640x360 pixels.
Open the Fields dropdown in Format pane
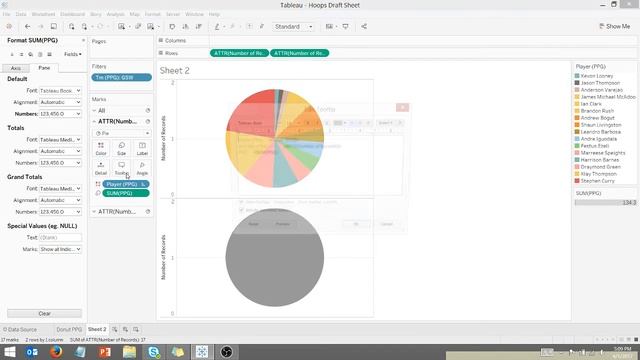click(73, 54)
